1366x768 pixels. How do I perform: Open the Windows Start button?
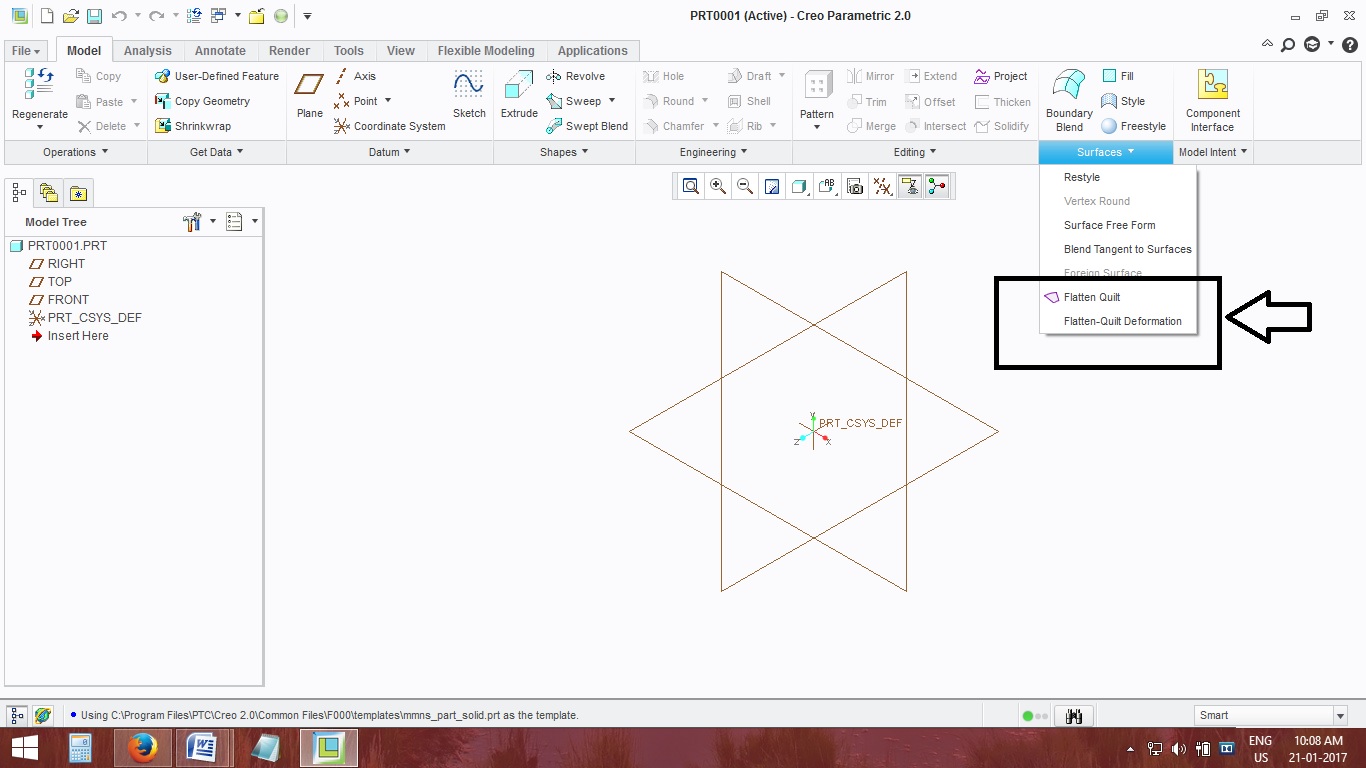tap(24, 748)
